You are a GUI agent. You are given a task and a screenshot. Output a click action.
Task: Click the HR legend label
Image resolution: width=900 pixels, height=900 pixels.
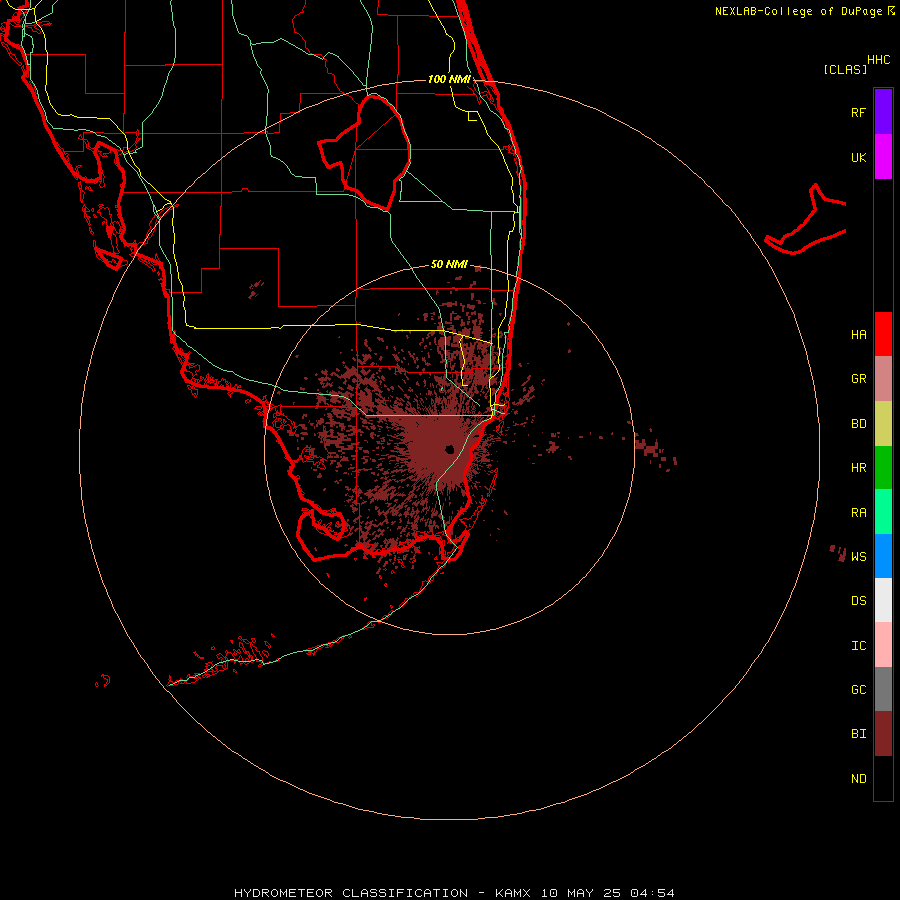[x=858, y=468]
